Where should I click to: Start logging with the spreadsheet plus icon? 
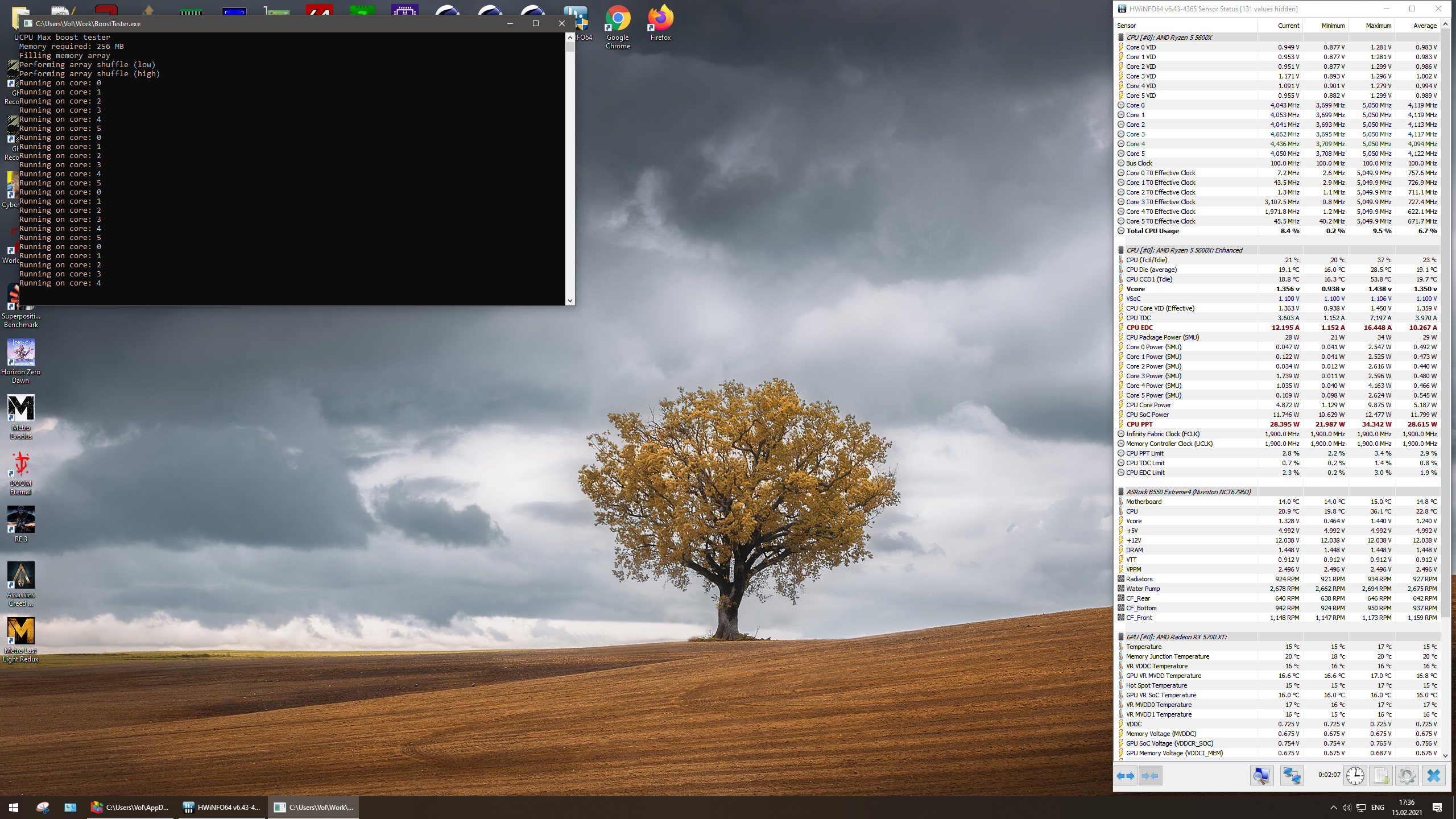pyautogui.click(x=1381, y=776)
